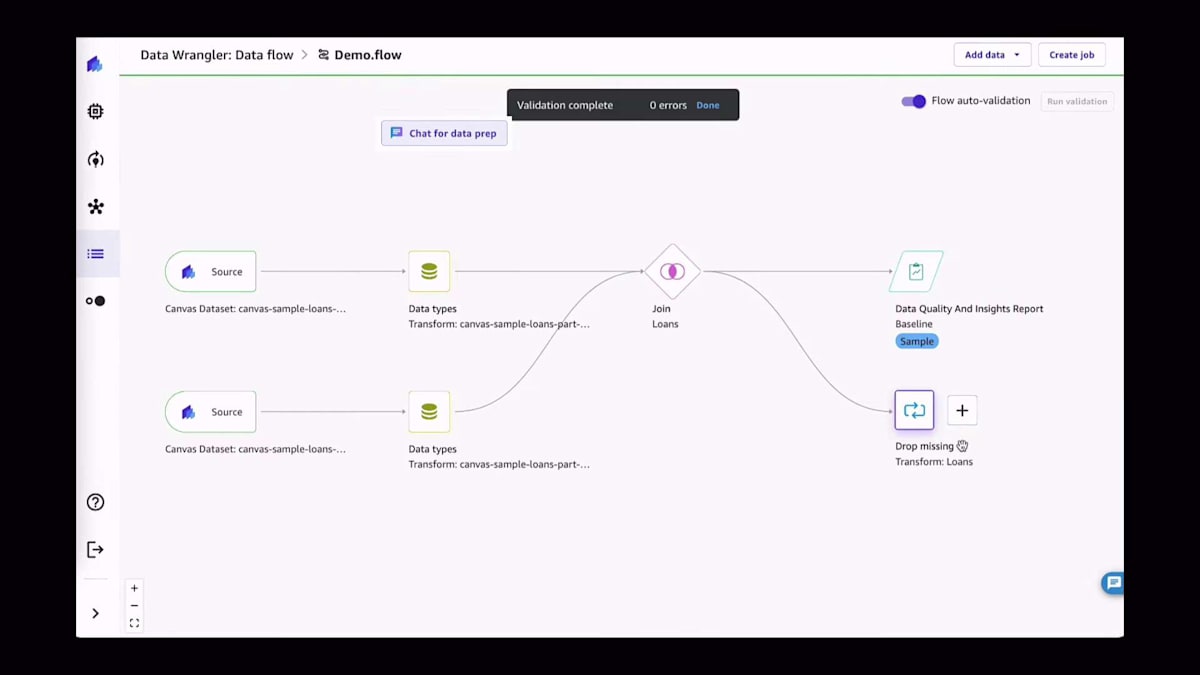Click the Demo.flow breadcrumb title
This screenshot has height=675, width=1200.
(x=368, y=55)
